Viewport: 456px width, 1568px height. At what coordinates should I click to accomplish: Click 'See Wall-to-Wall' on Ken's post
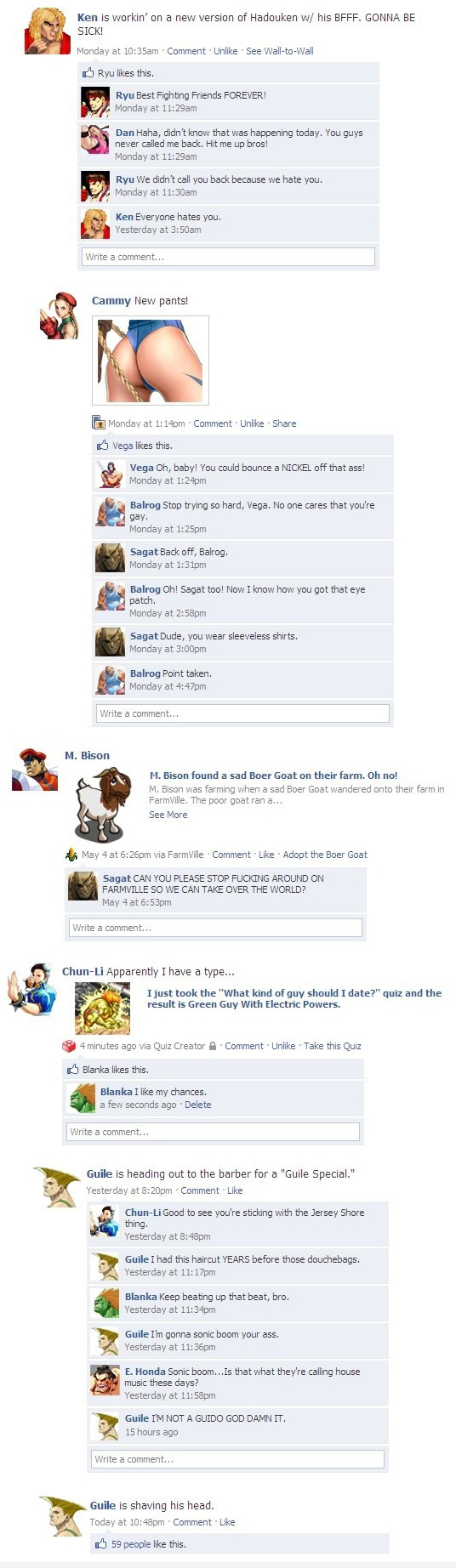click(280, 51)
